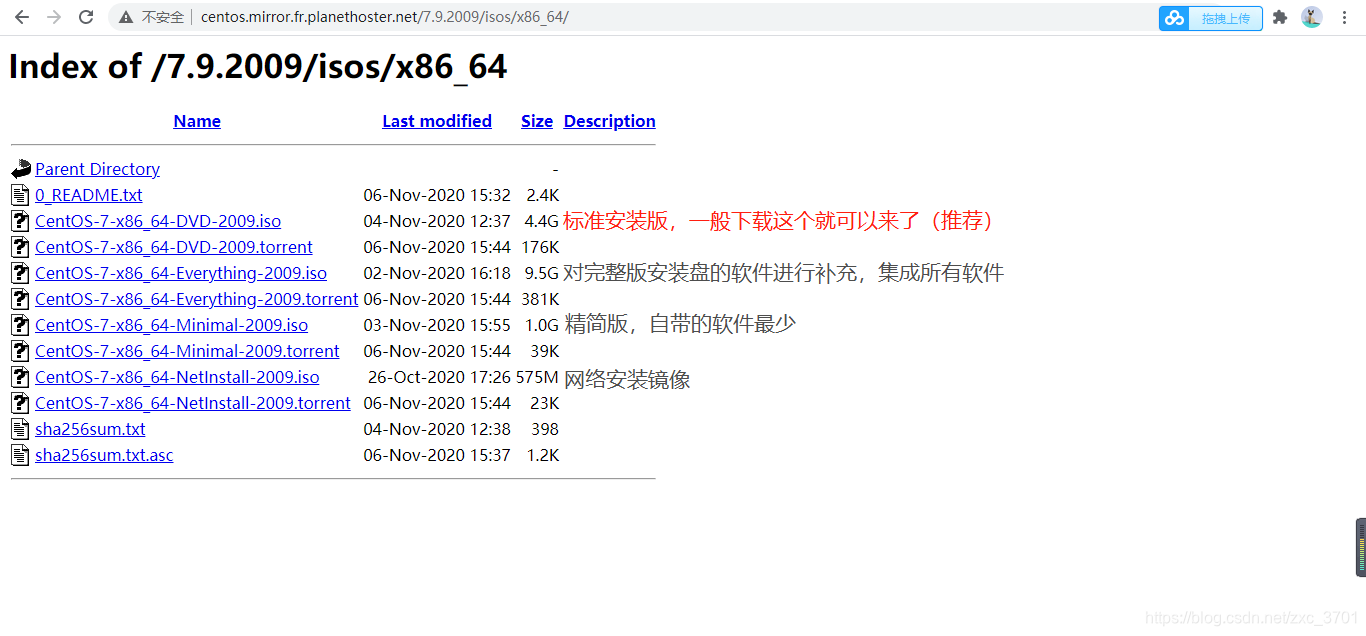The width and height of the screenshot is (1366, 636).
Task: Click the icon beside sha256sum.txt.asc
Action: (21, 455)
